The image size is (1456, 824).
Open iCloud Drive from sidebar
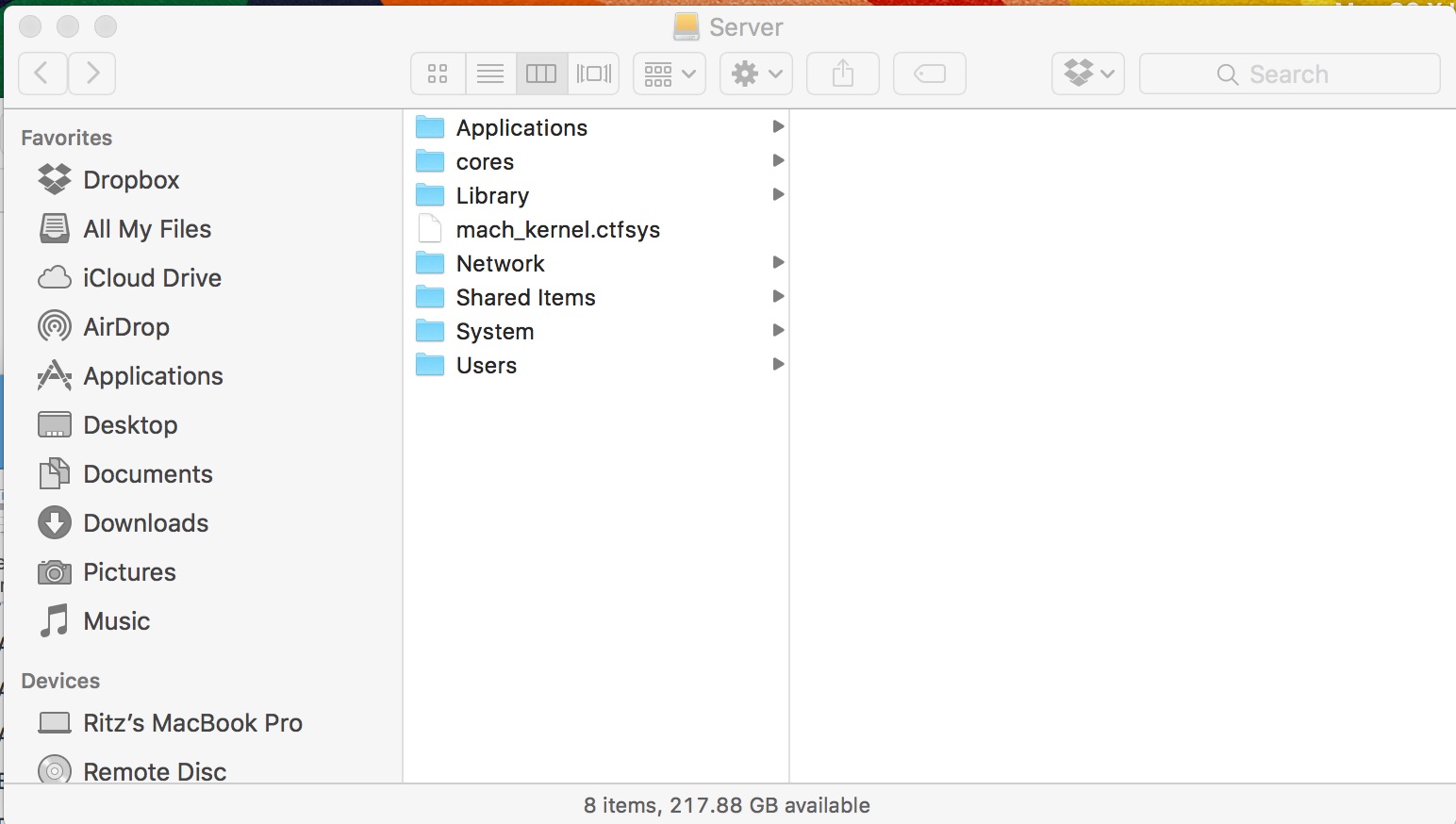130,278
